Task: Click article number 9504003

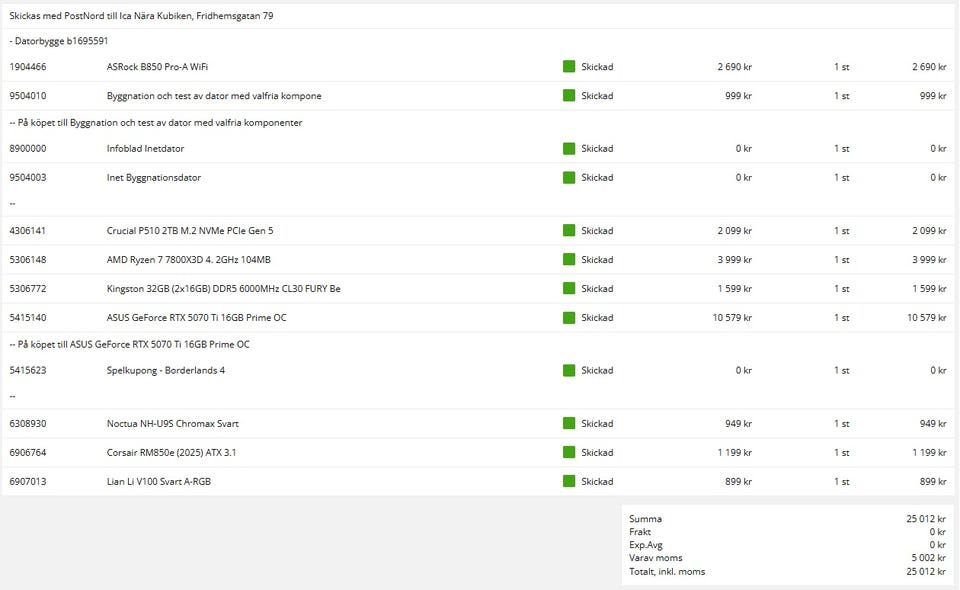Action: (28, 177)
